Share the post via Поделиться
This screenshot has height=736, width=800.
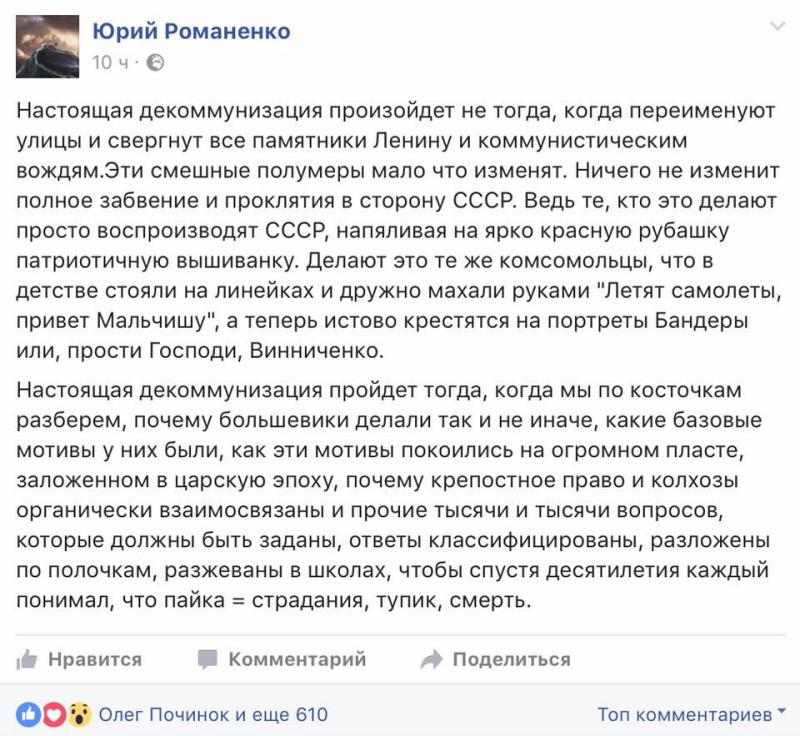coord(495,659)
